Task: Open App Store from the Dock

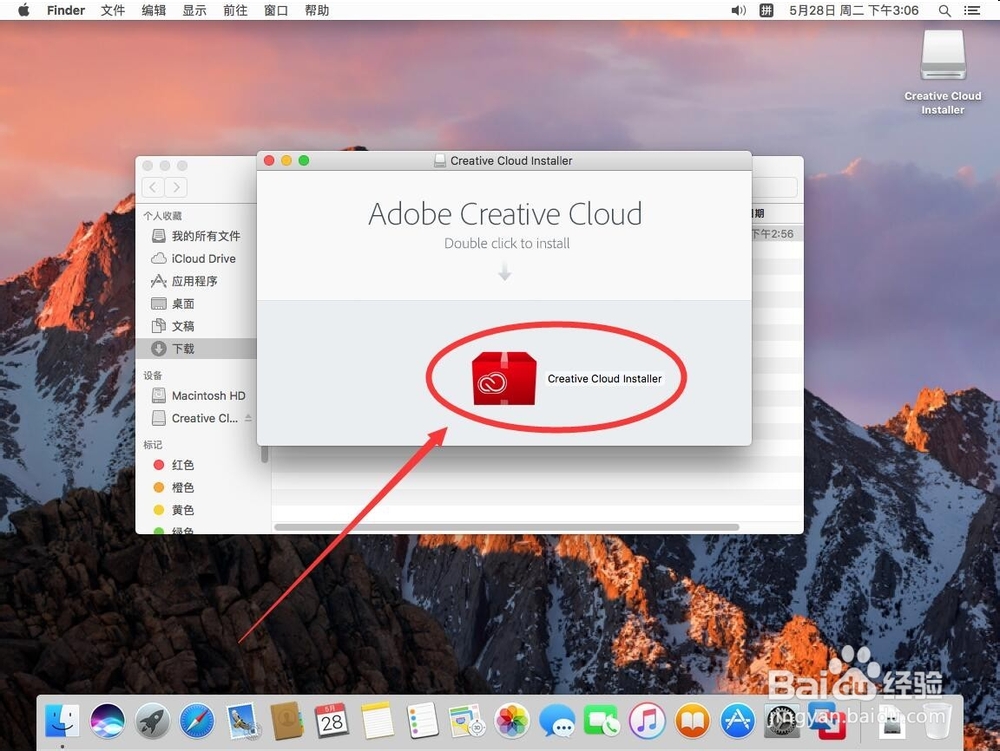Action: coord(737,721)
